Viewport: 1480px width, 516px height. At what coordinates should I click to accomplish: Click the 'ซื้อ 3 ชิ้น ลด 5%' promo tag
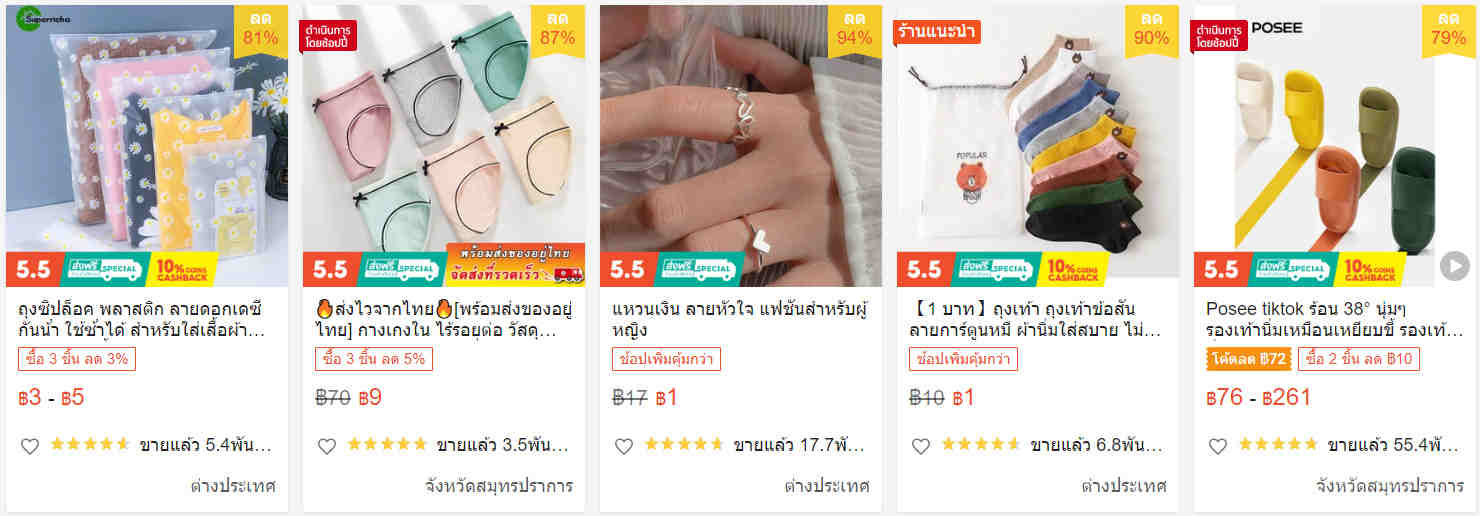[373, 359]
